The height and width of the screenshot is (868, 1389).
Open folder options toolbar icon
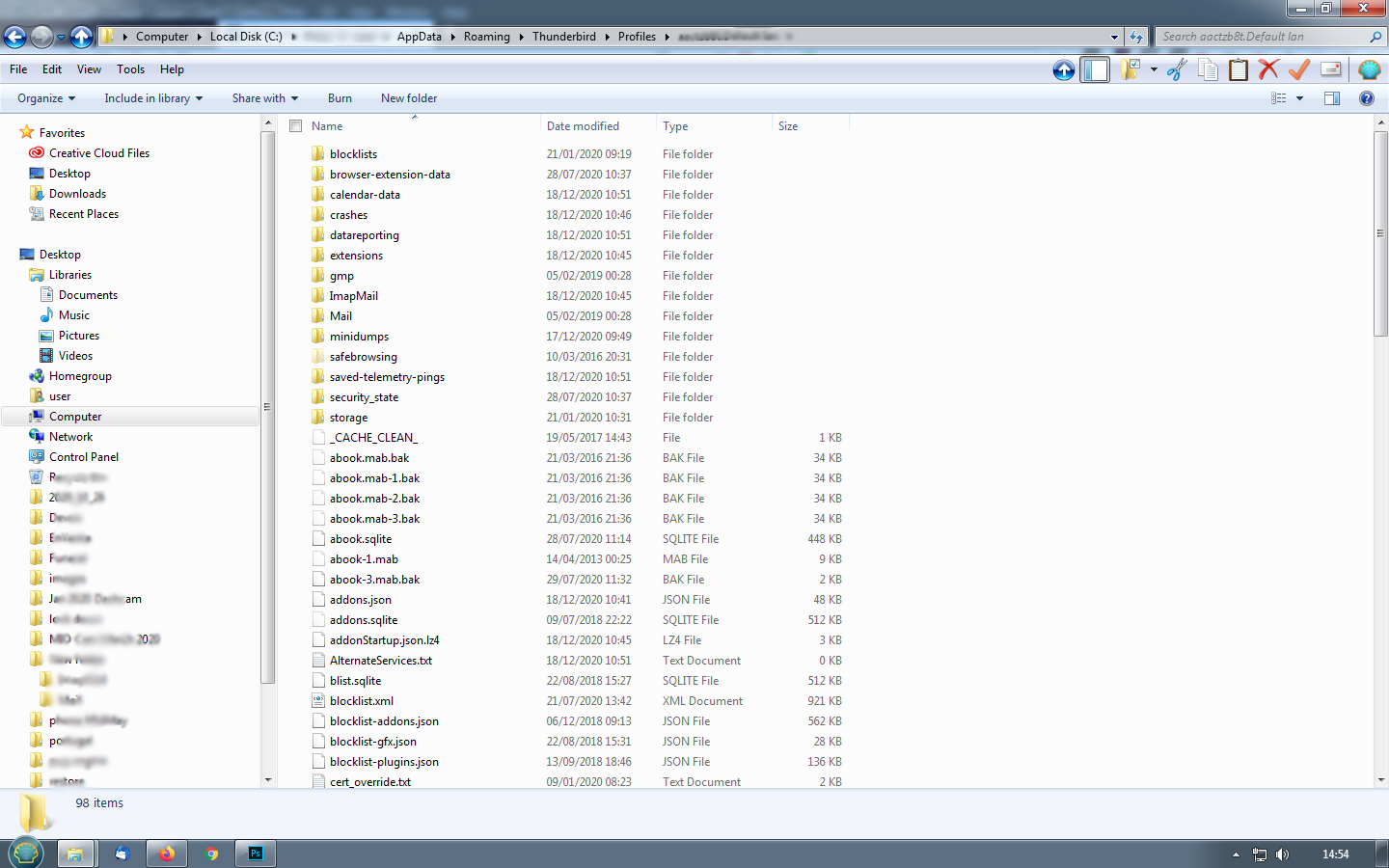pyautogui.click(x=1129, y=69)
